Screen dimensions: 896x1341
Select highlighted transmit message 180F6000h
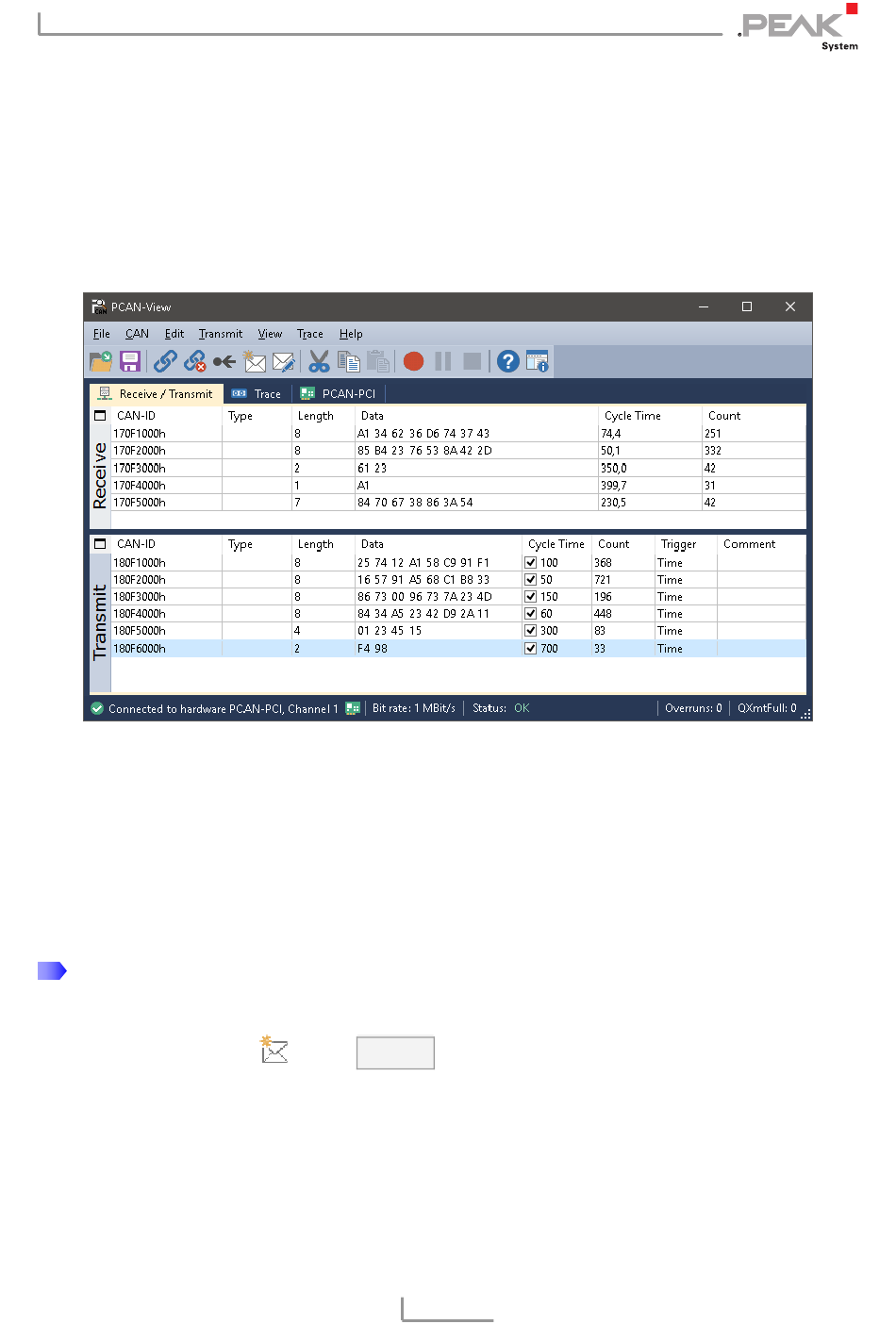tap(458, 649)
